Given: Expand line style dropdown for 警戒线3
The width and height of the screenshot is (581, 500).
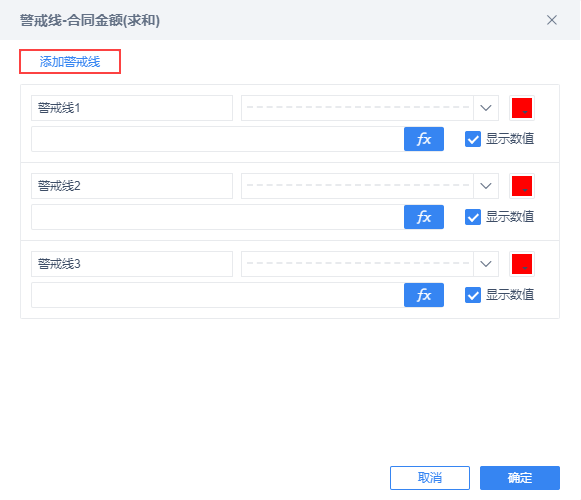Looking at the screenshot, I should click(486, 264).
